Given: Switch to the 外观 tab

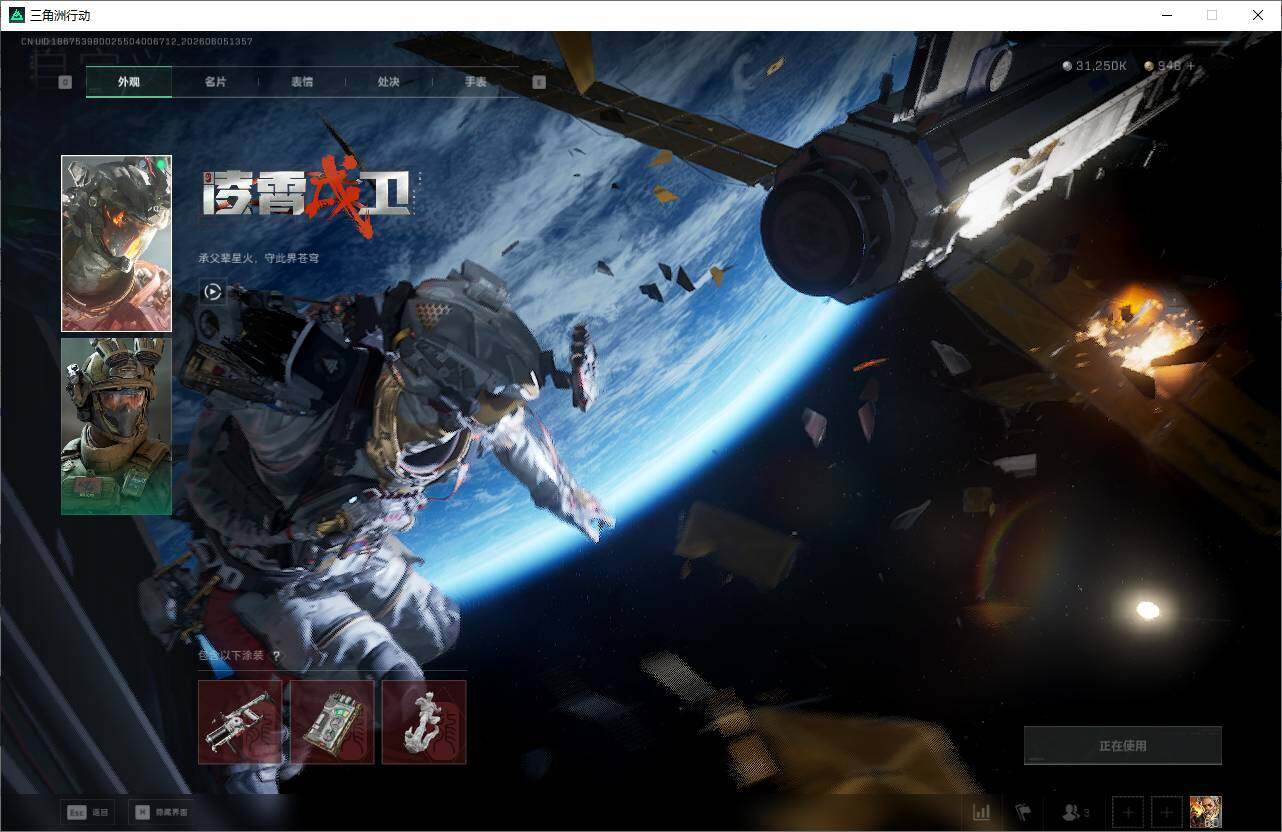Looking at the screenshot, I should pos(129,82).
